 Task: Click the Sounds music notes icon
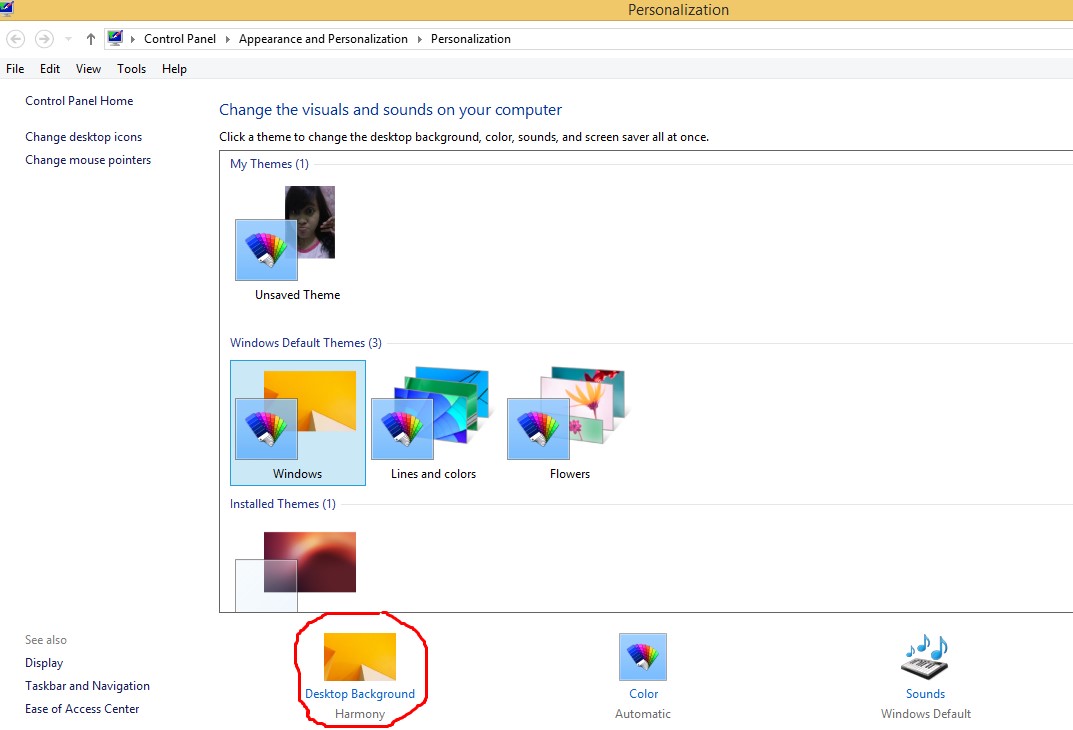[x=925, y=657]
